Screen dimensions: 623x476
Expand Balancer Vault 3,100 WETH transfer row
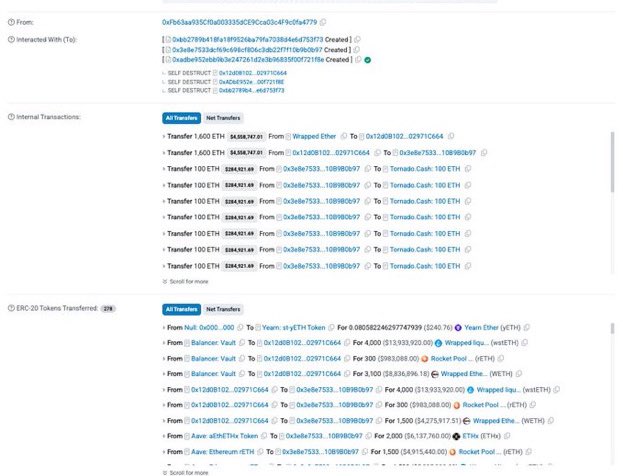pos(164,374)
